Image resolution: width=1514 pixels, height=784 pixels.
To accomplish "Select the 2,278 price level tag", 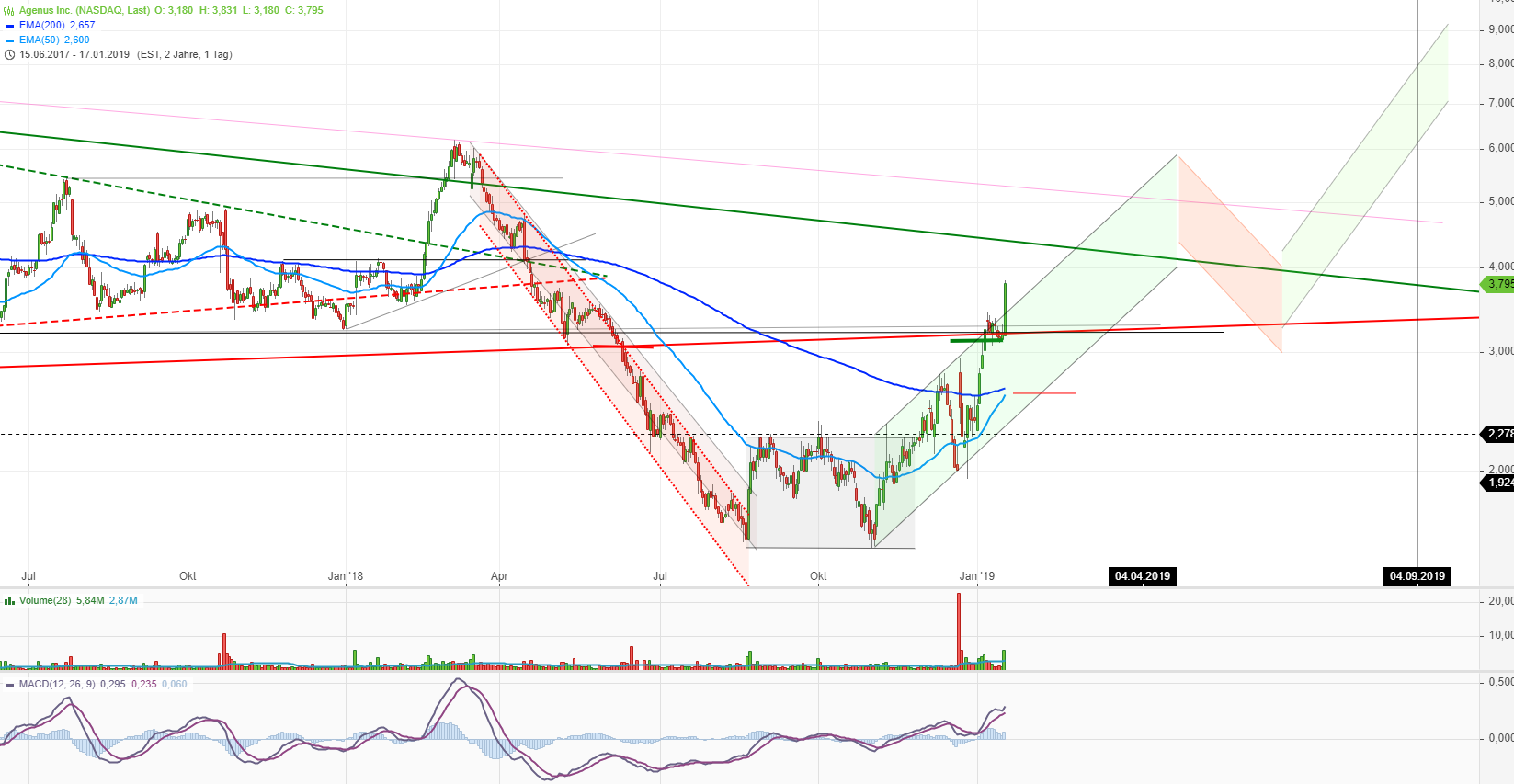I will (1498, 434).
